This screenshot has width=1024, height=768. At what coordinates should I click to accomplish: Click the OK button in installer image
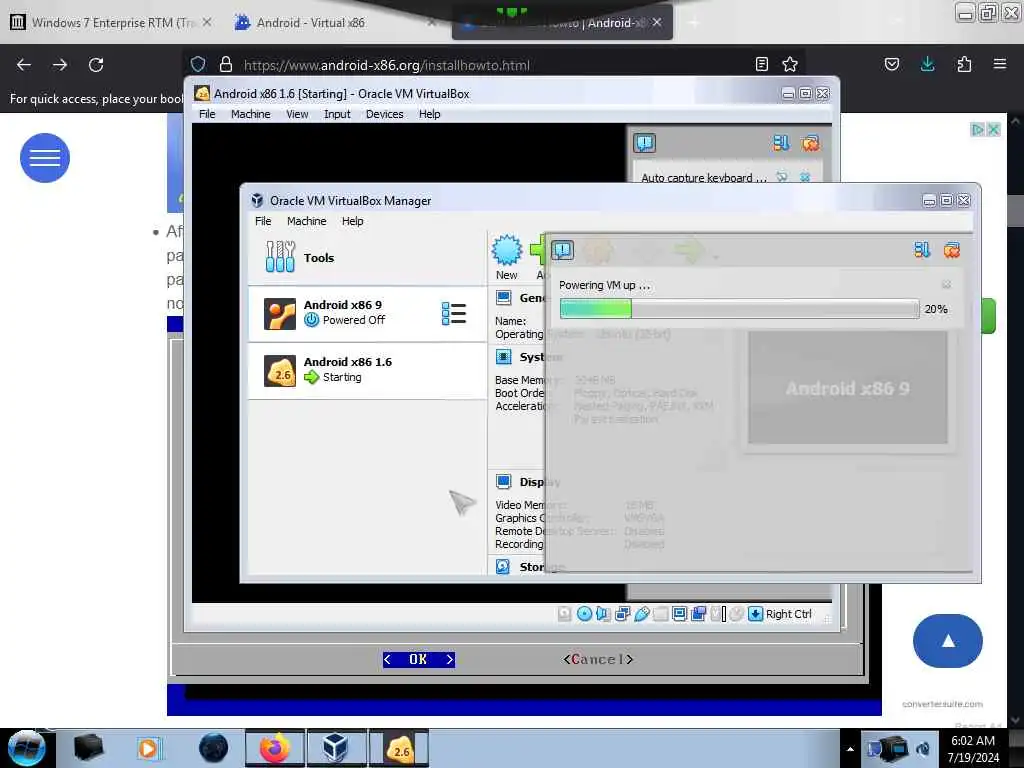tap(419, 659)
